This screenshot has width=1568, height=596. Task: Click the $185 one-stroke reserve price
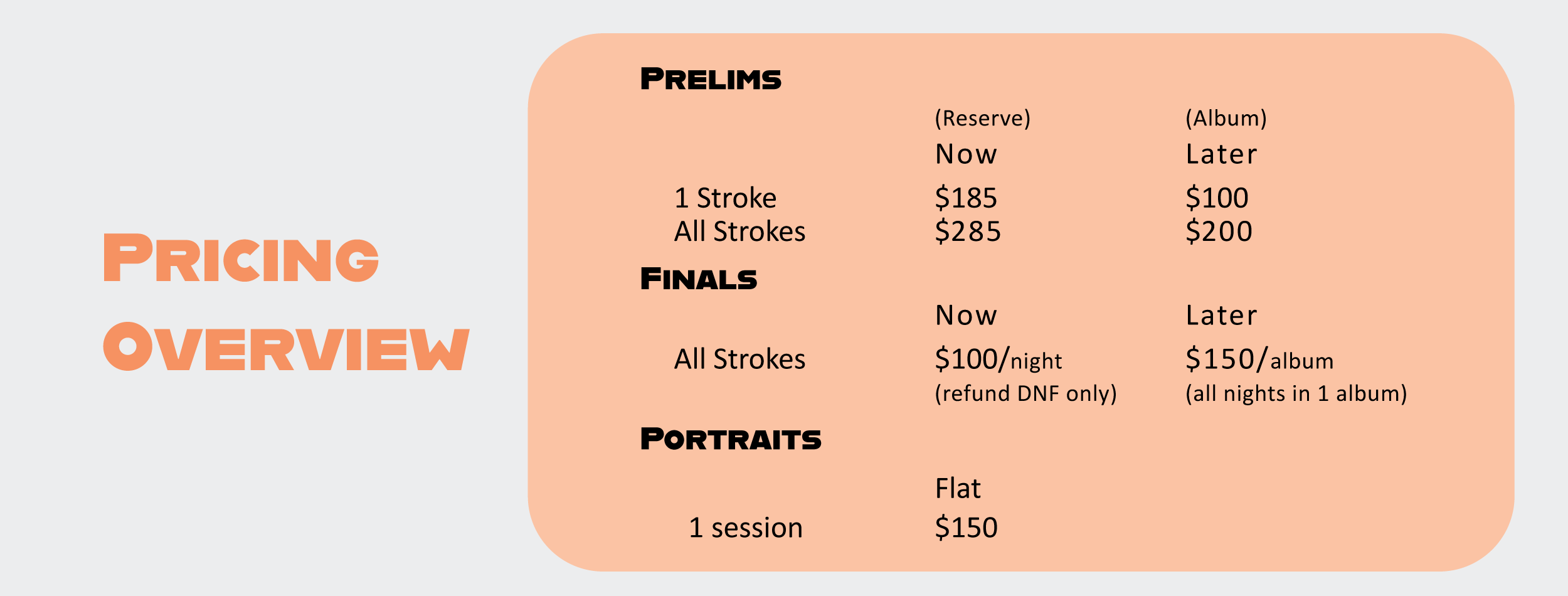pyautogui.click(x=966, y=198)
